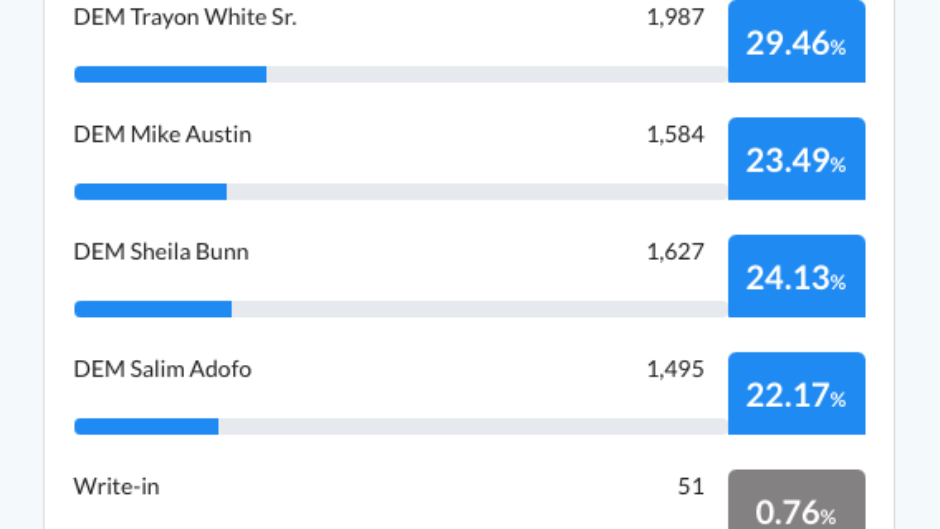940x529 pixels.
Task: Click Salim Adofo vote progress bar
Action: 400,426
